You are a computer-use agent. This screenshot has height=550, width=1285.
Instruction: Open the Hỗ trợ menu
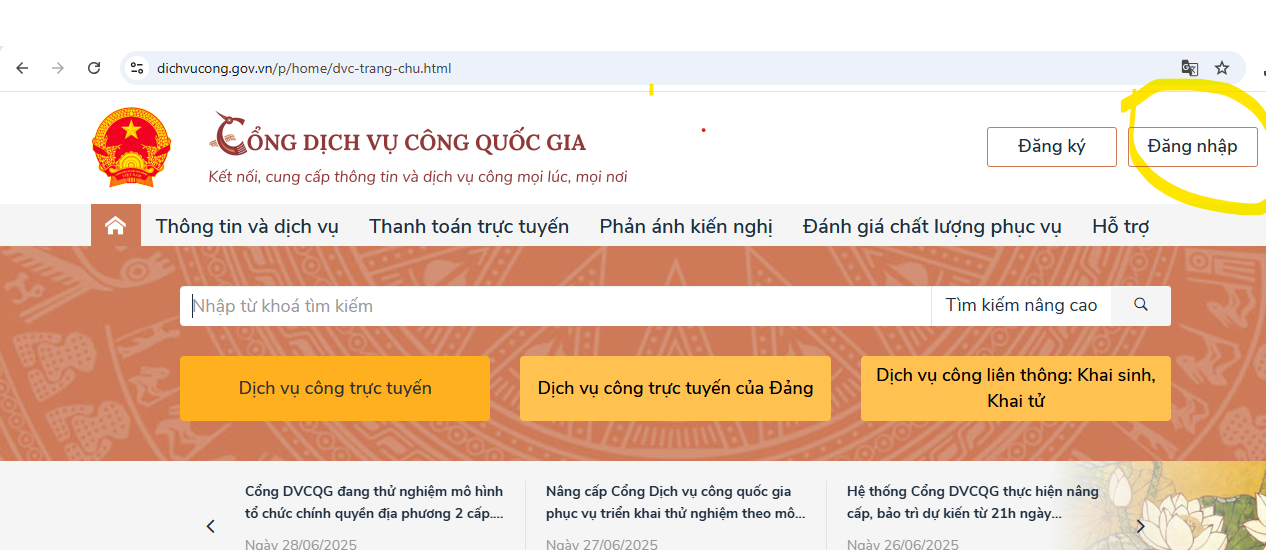(1120, 226)
